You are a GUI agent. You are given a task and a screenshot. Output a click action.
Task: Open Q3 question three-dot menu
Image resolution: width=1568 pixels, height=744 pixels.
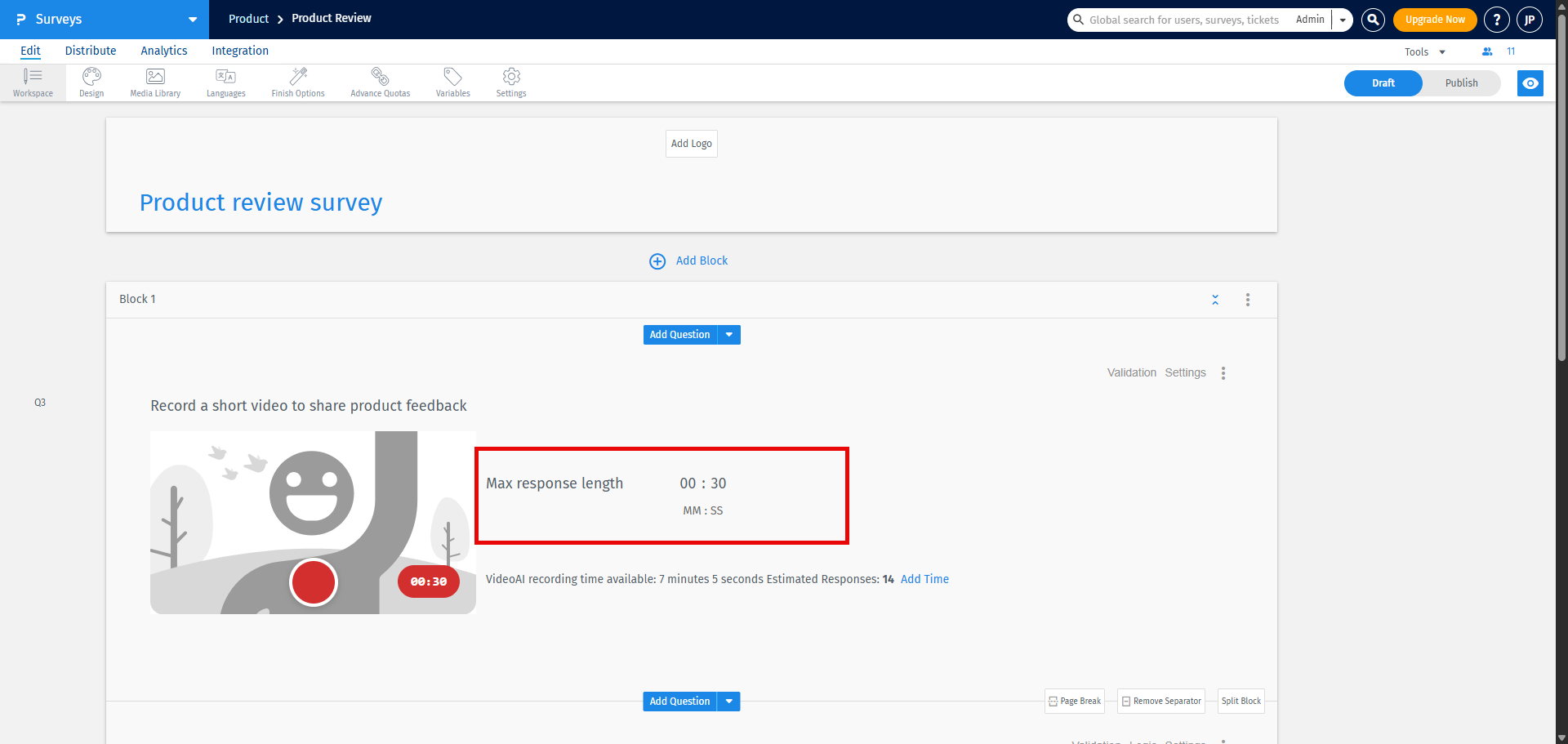tap(1223, 373)
